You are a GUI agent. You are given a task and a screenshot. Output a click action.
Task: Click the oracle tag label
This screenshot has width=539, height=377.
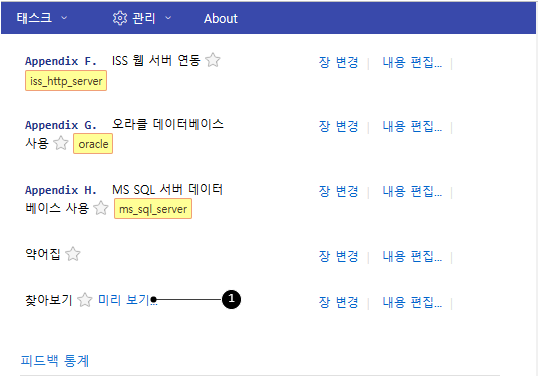[93, 144]
